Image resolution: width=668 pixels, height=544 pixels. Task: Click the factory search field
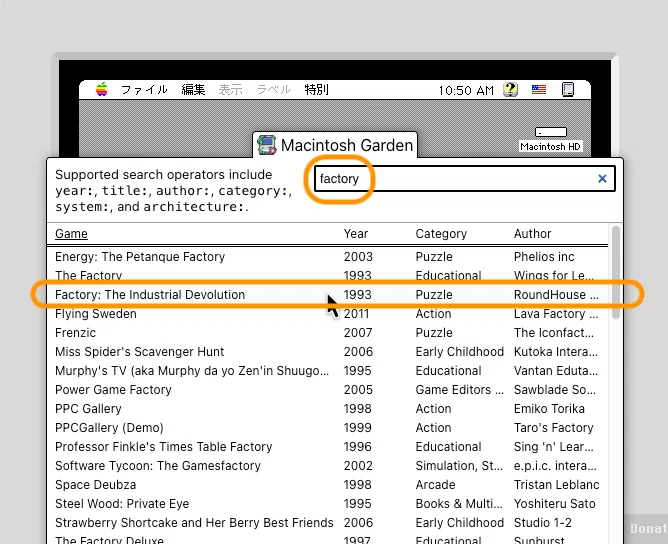[464, 178]
